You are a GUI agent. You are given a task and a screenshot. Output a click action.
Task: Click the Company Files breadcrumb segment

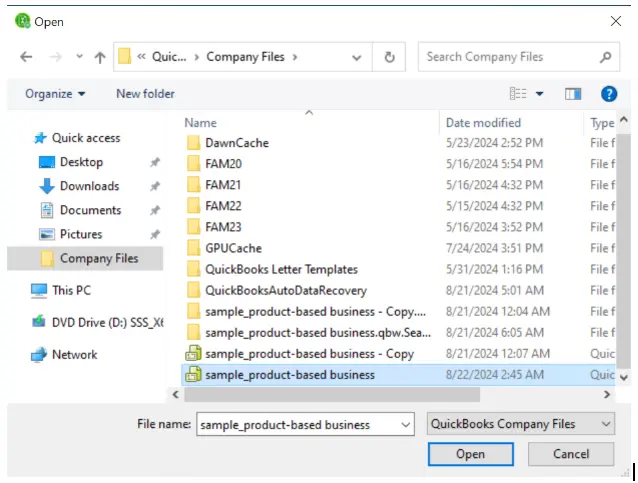coord(245,57)
